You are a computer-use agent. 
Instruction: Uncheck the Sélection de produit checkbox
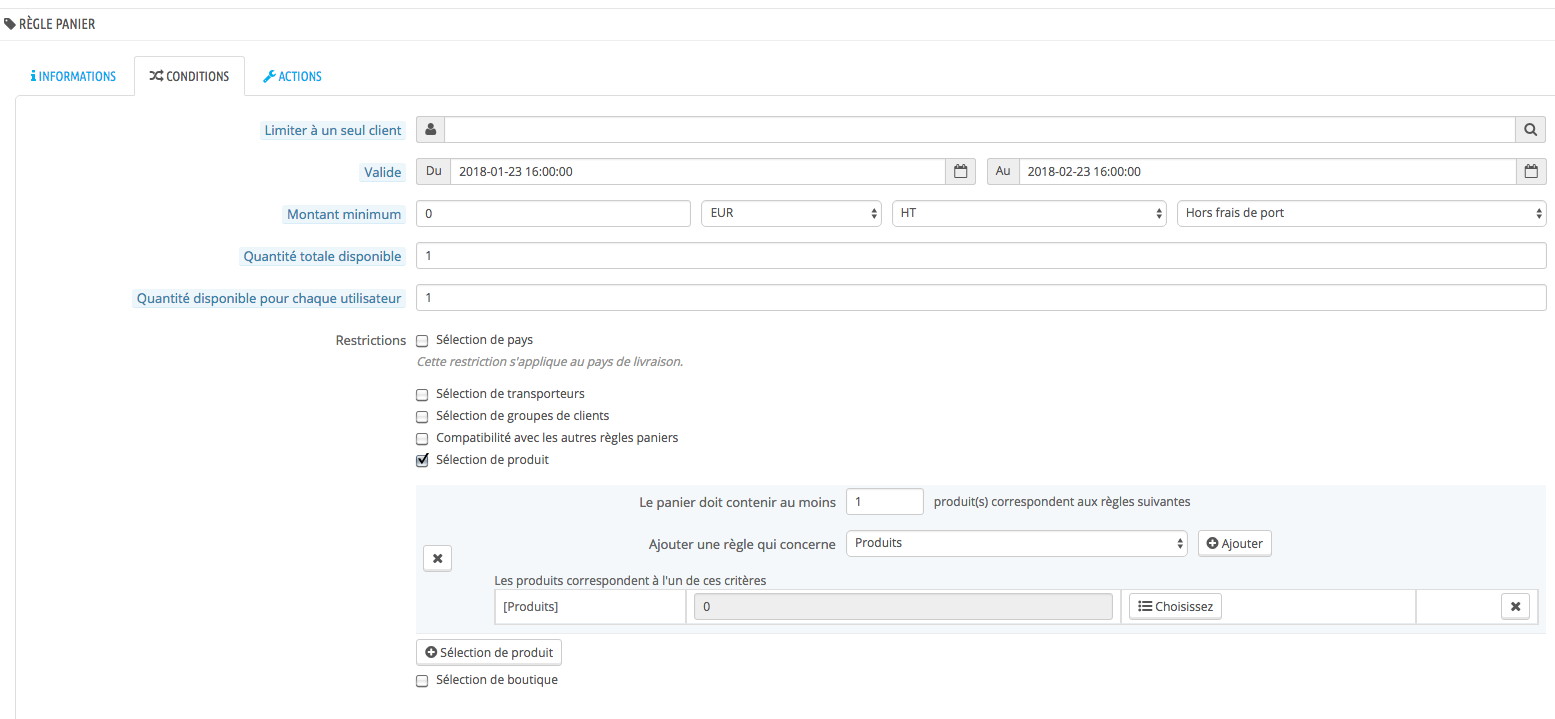coord(422,461)
